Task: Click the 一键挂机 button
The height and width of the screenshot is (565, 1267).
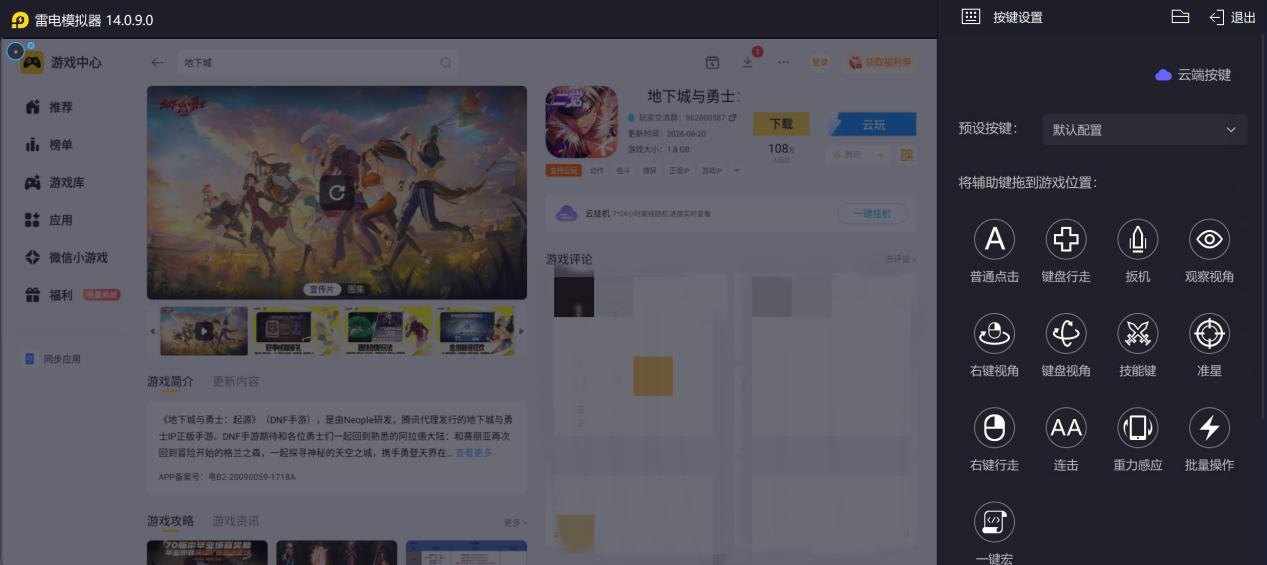Action: click(871, 214)
